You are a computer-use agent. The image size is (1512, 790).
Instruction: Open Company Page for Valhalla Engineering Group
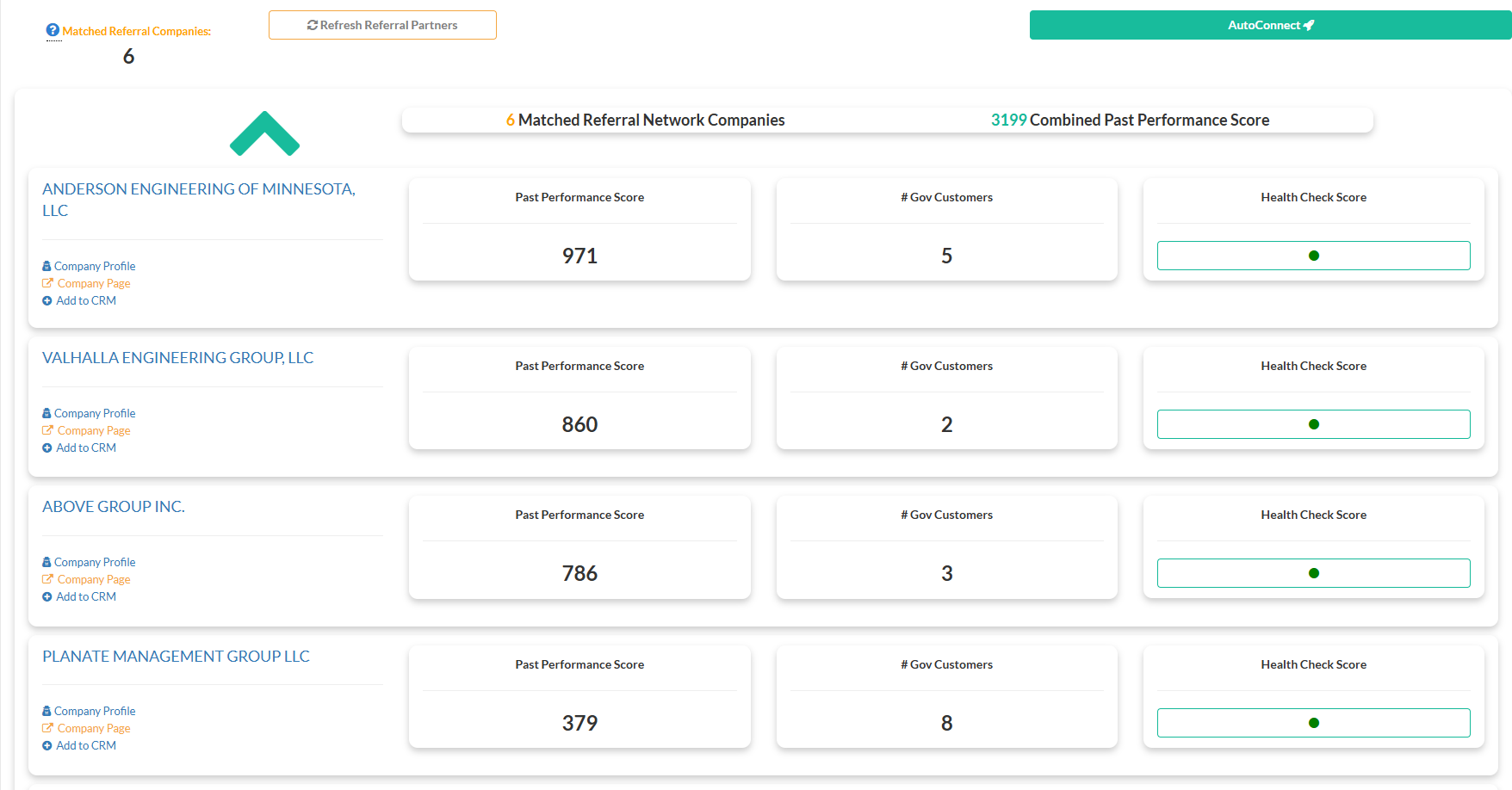tap(93, 430)
